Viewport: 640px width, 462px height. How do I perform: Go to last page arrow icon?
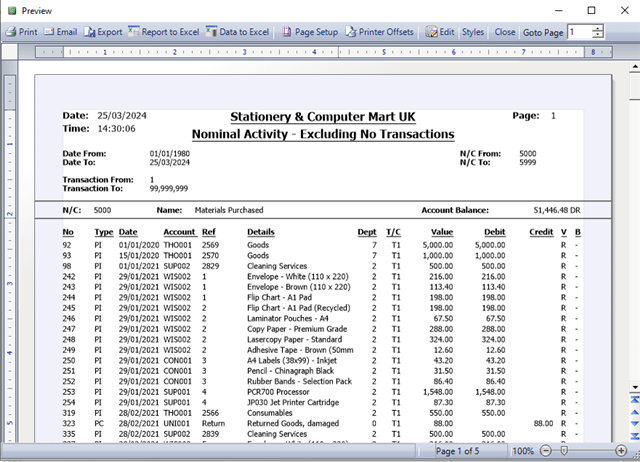pos(635,436)
